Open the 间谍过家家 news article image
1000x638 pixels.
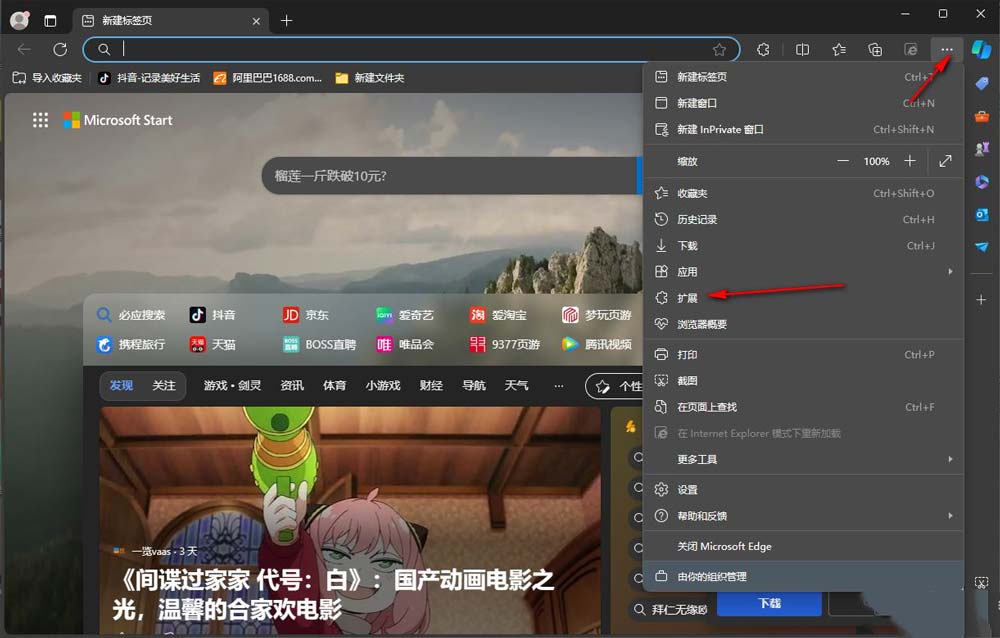click(350, 520)
